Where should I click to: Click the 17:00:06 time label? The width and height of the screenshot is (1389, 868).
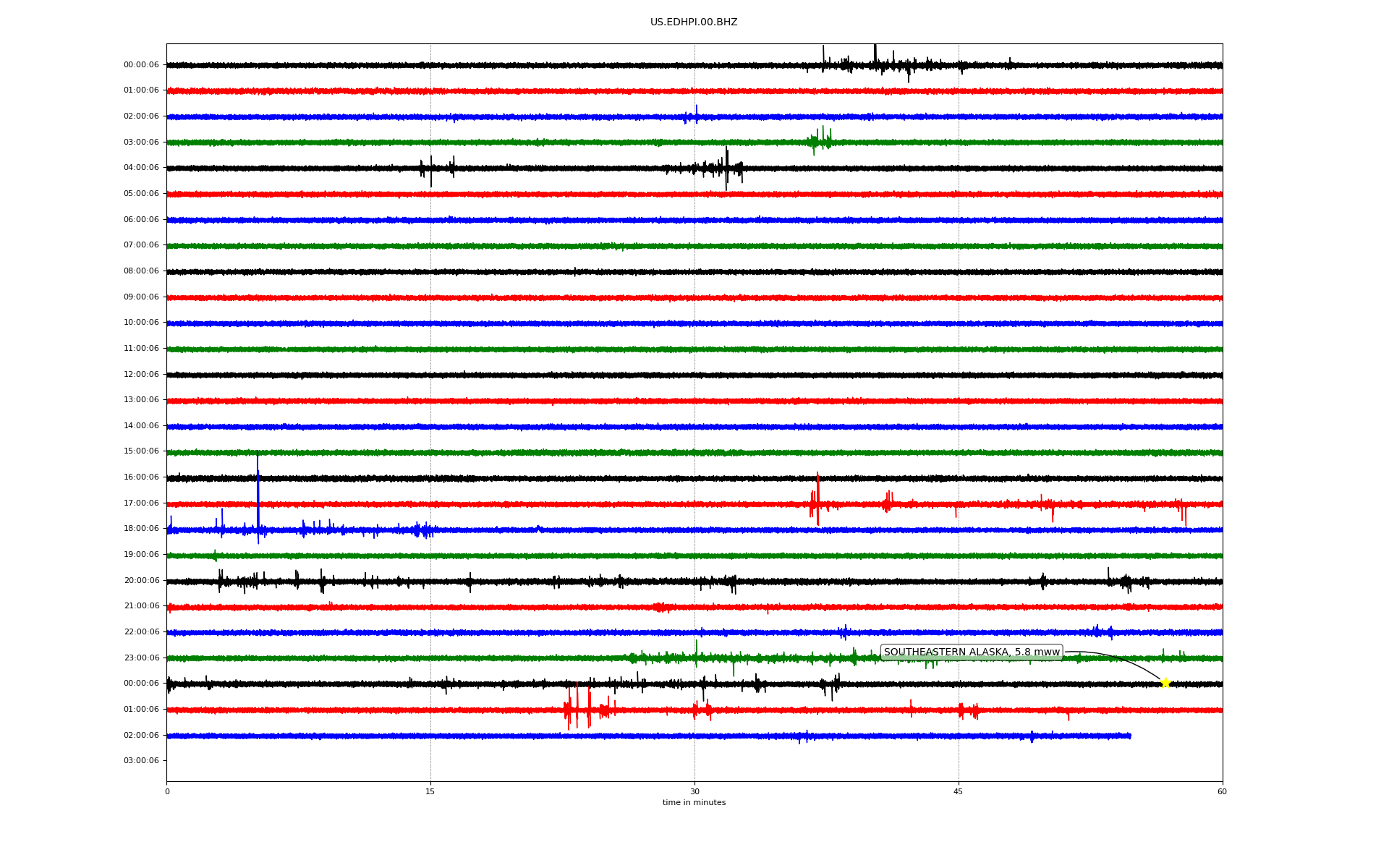141,503
